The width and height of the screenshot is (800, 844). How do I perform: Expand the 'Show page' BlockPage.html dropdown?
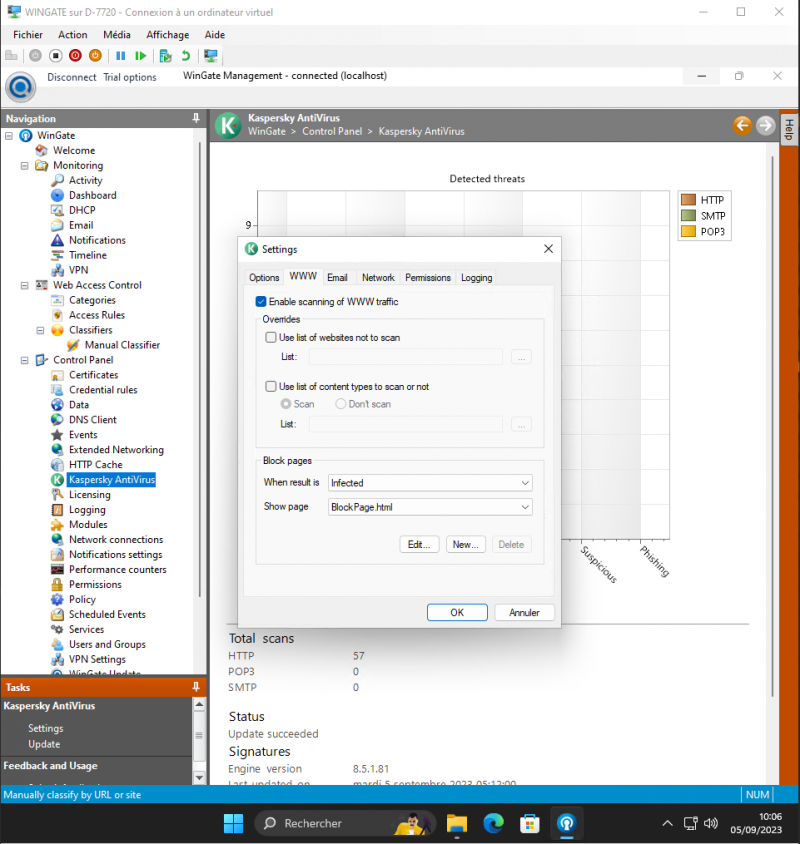click(430, 507)
